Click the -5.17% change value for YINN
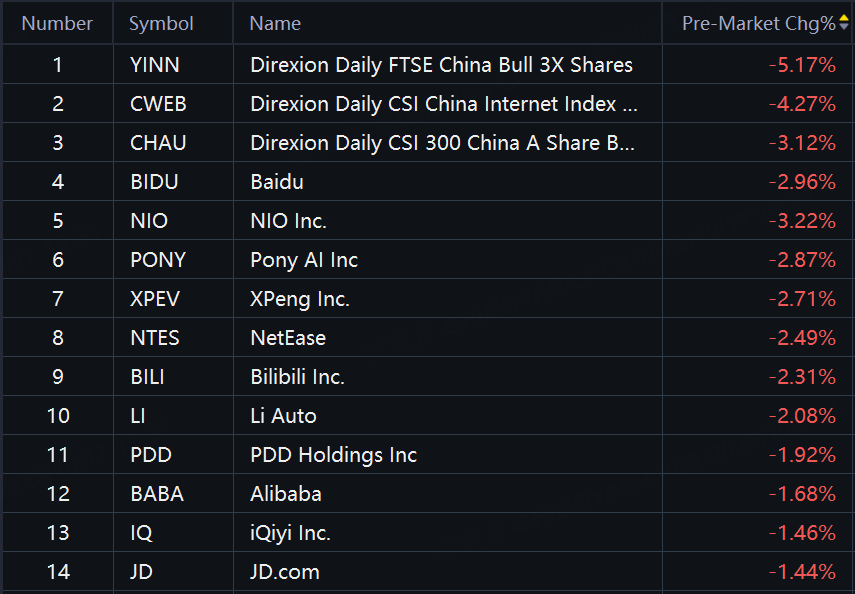Screen dimensions: 855x594 pos(802,65)
